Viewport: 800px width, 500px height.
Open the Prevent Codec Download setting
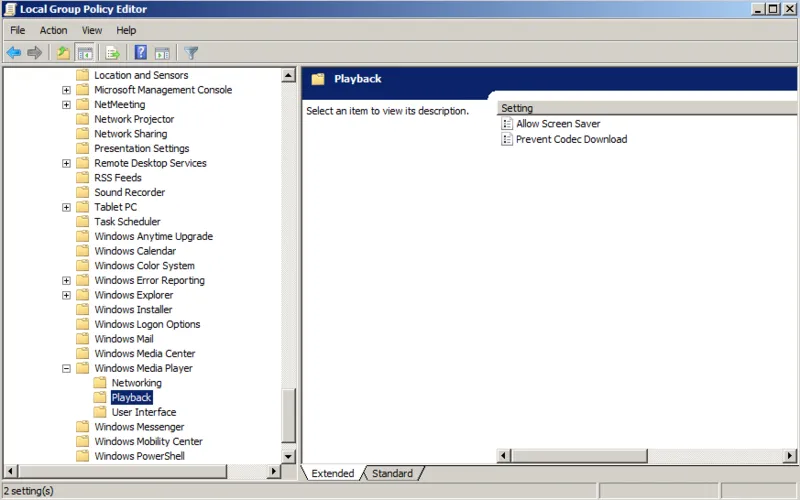coord(571,139)
